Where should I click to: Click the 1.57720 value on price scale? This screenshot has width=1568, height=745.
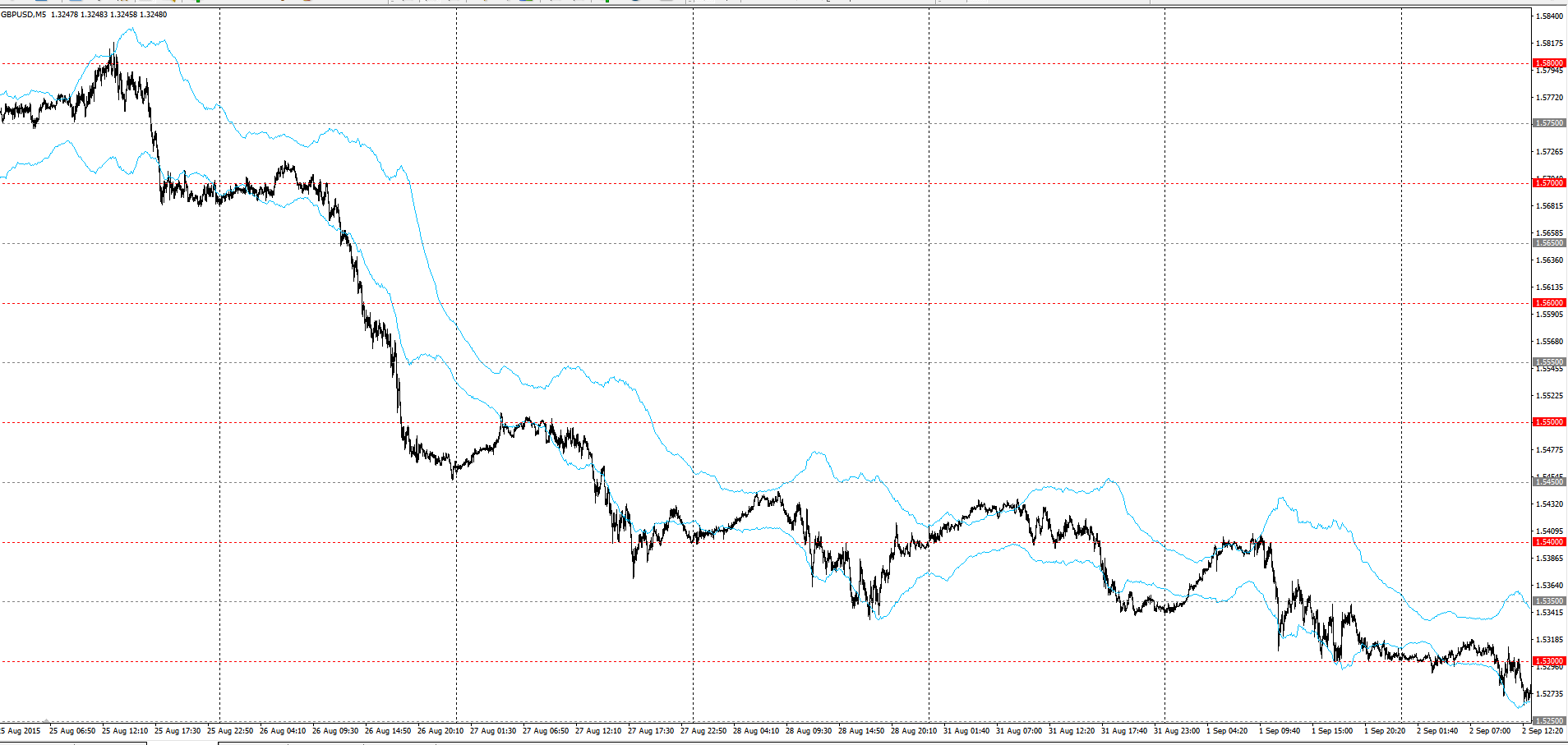pos(1550,98)
